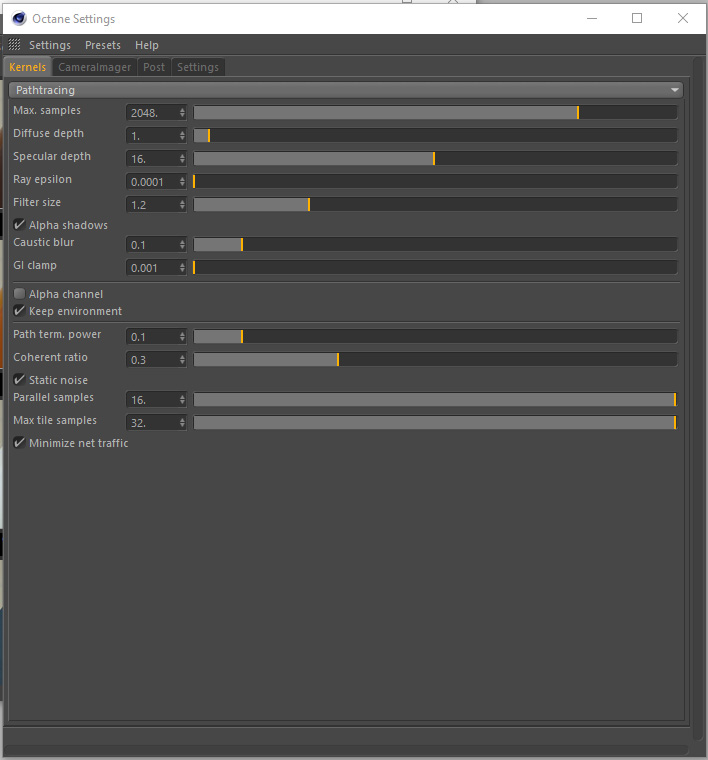Enable the Alpha channel checkbox

click(19, 294)
